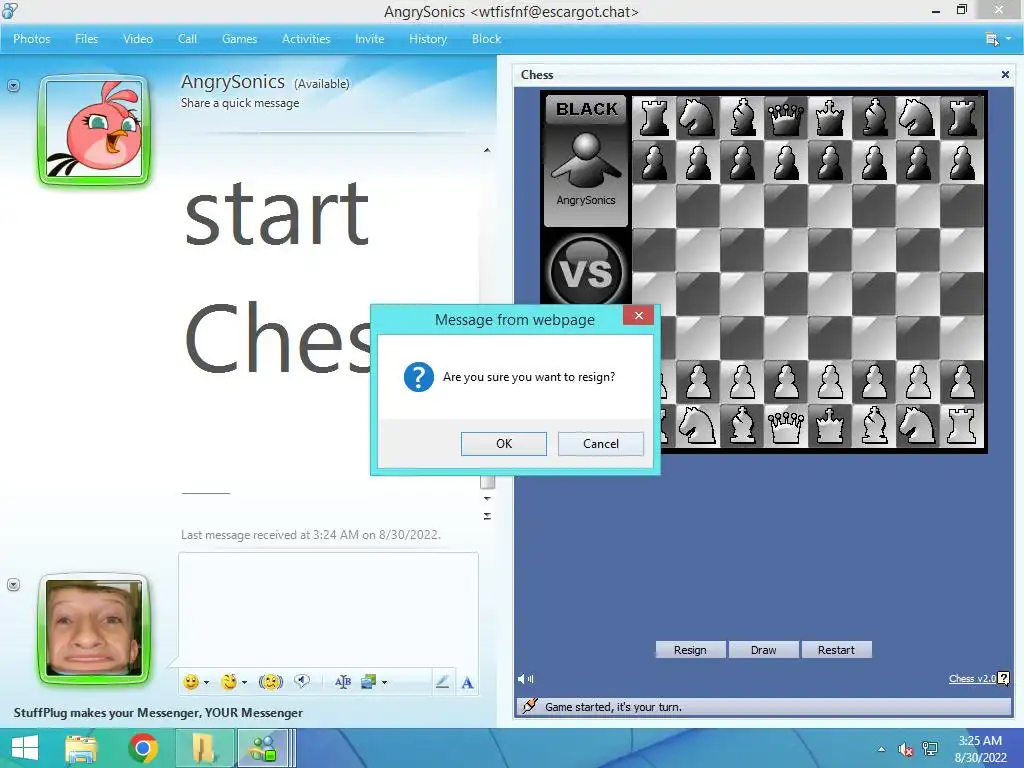This screenshot has width=1024, height=768.
Task: Close the Message from webpage dialog
Action: [639, 315]
